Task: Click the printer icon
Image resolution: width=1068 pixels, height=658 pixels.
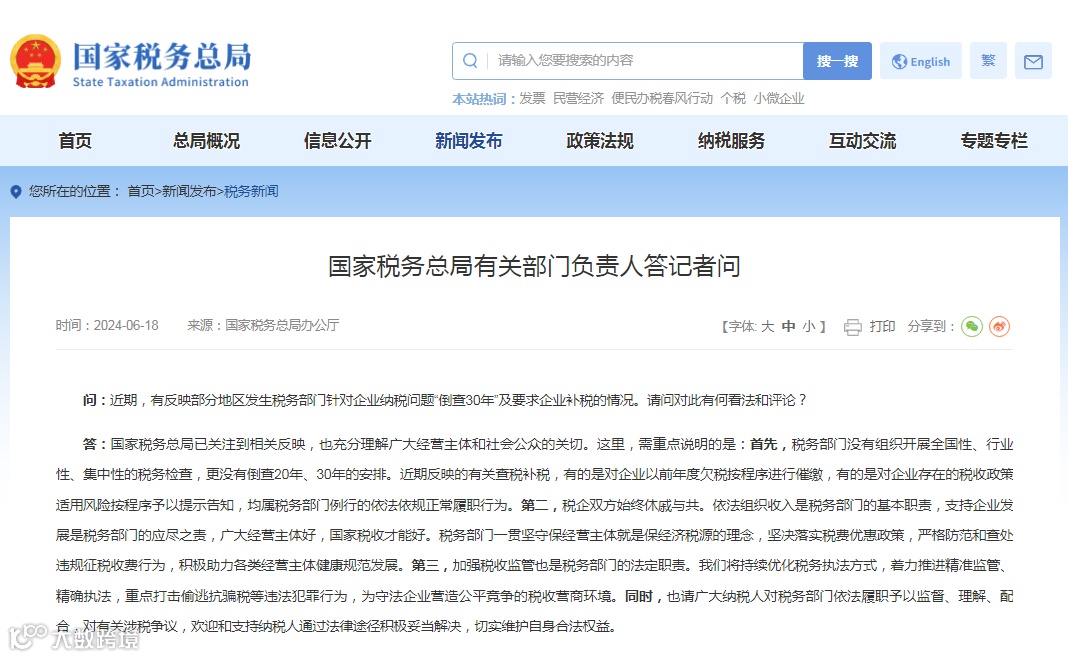Action: pyautogui.click(x=853, y=327)
